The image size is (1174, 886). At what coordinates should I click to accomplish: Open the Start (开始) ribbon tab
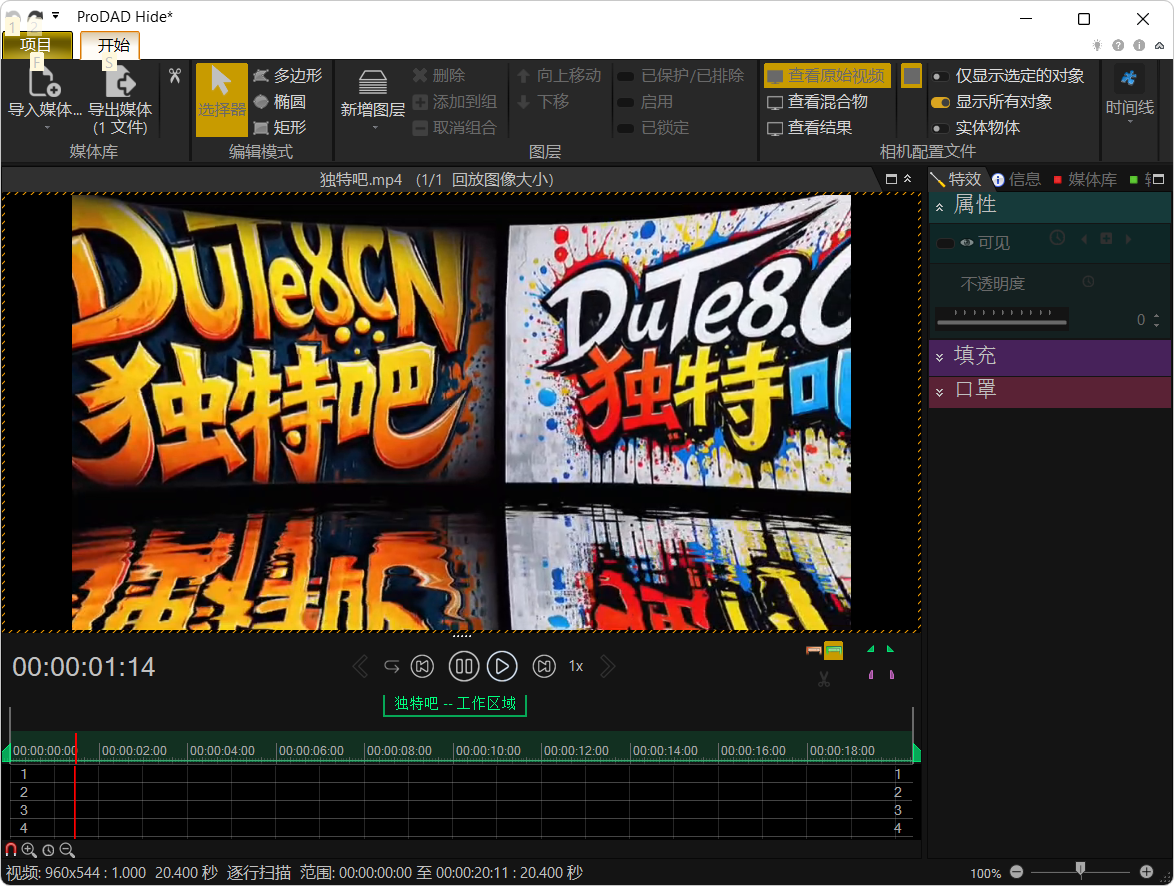tap(112, 45)
